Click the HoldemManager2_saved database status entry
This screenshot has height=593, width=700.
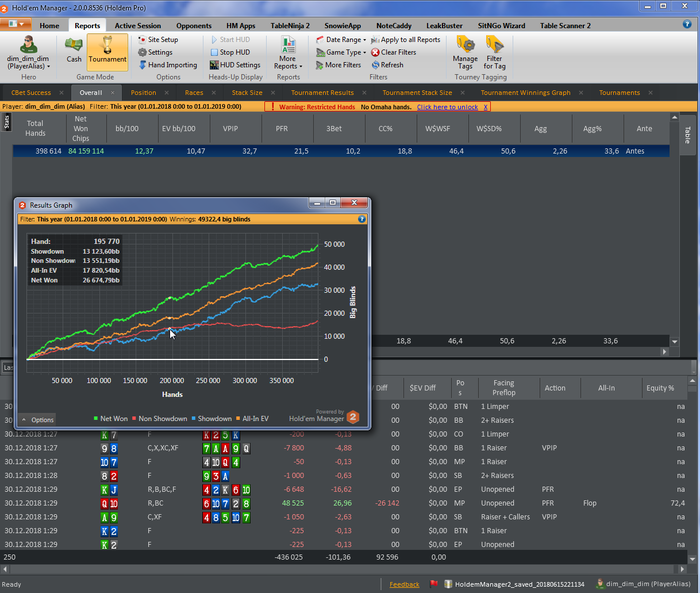[514, 584]
